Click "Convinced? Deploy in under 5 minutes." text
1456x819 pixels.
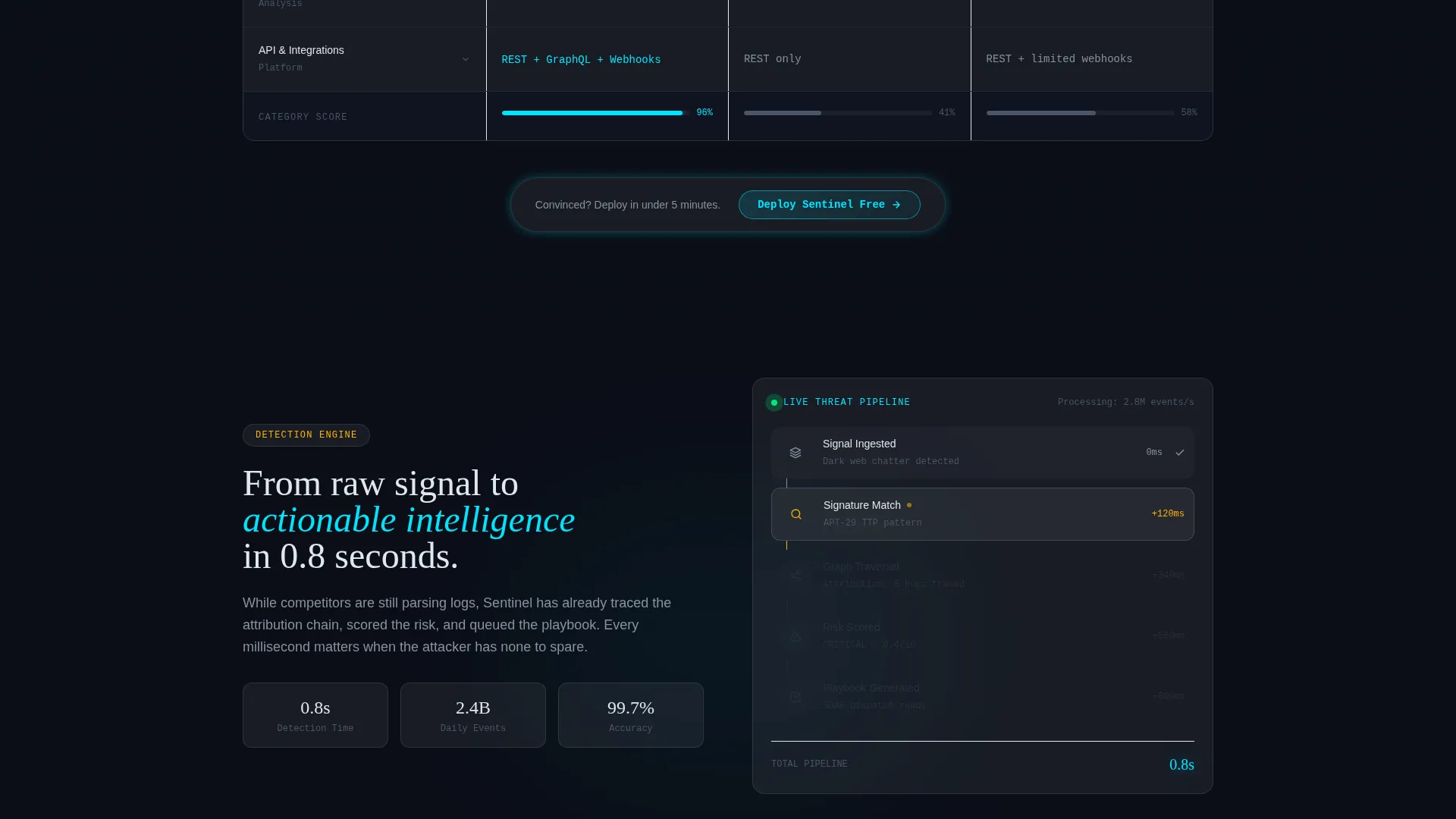628,205
